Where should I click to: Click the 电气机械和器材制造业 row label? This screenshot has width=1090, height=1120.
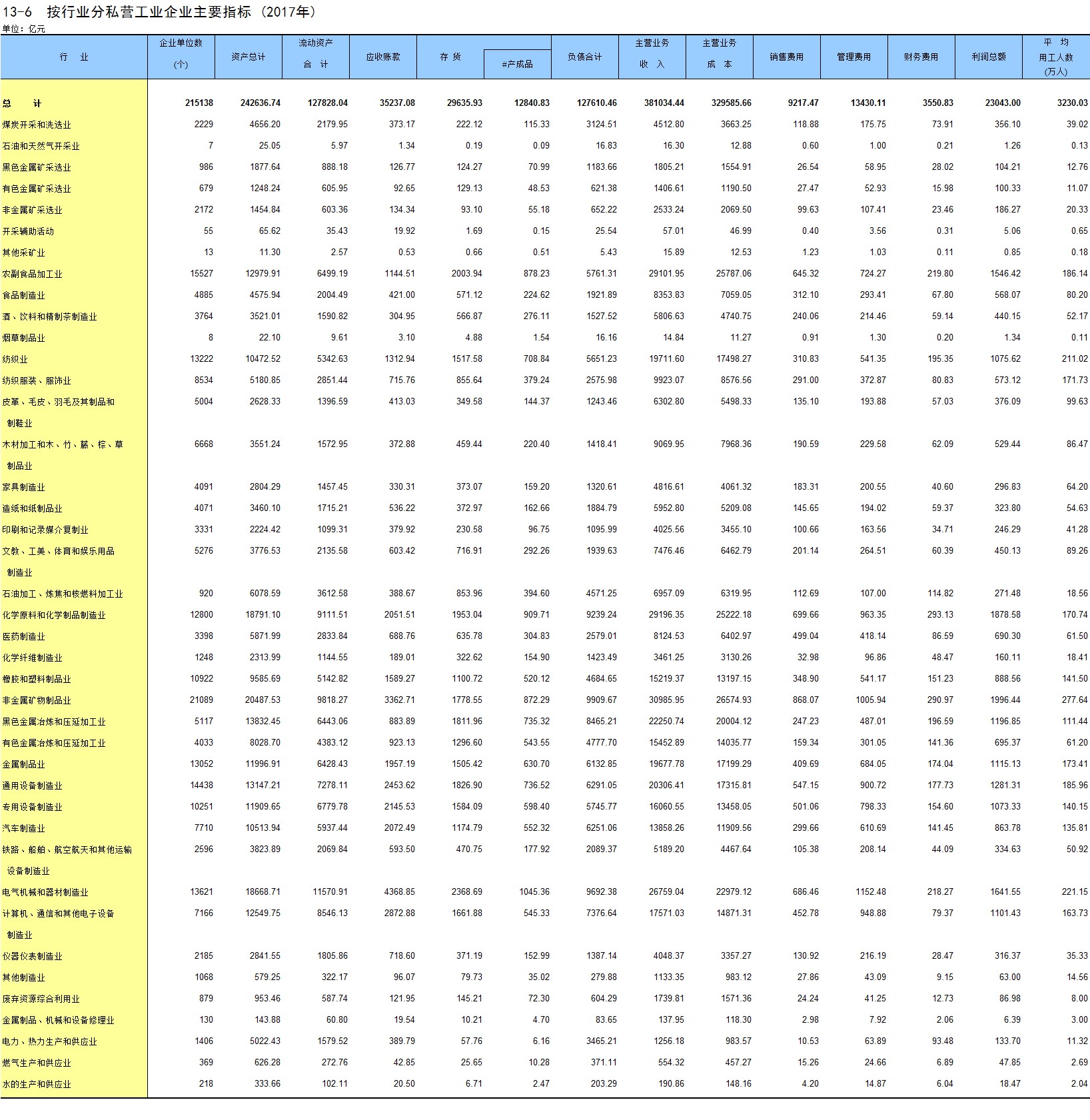tap(45, 892)
